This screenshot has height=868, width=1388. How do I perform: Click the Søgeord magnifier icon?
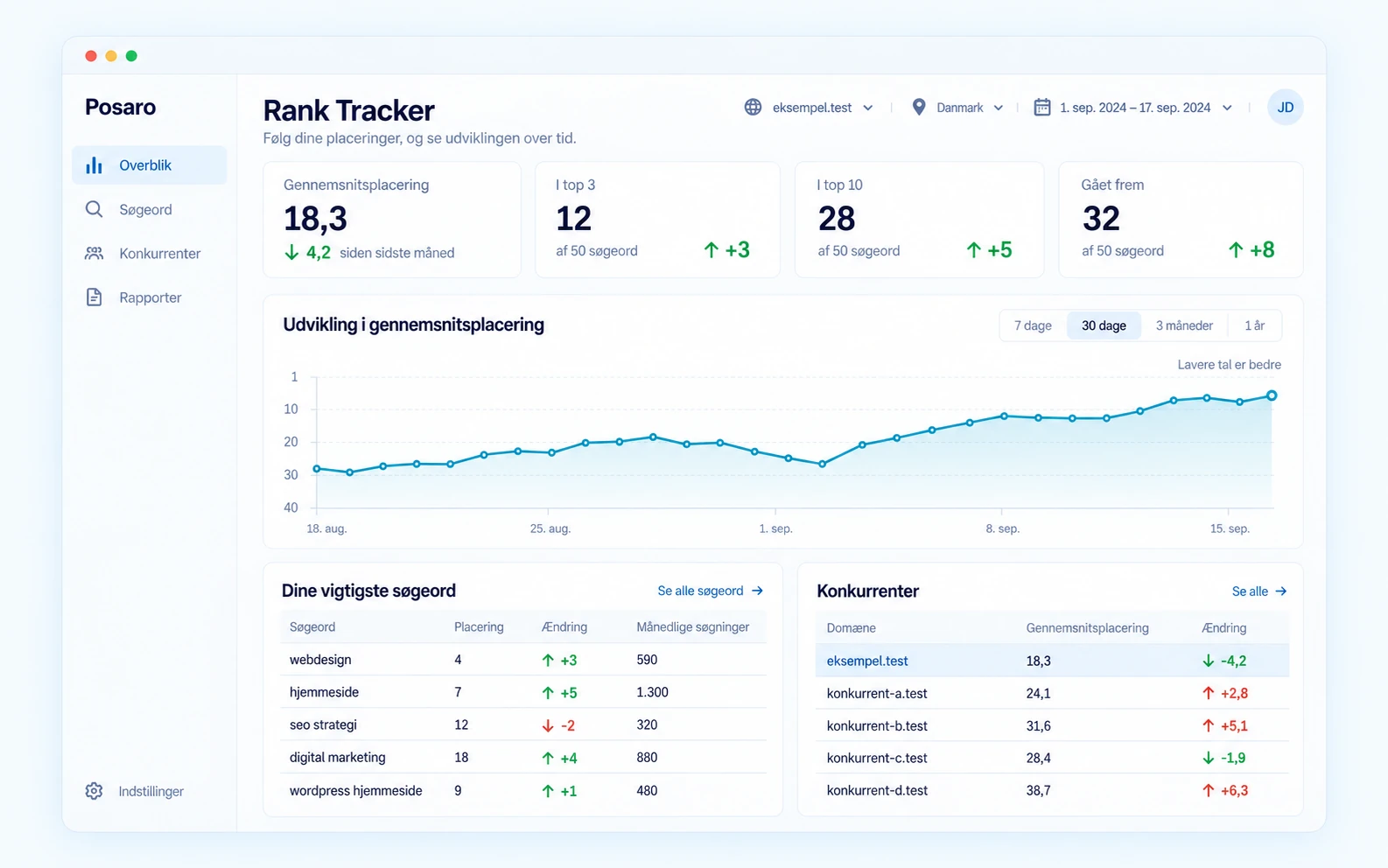pyautogui.click(x=94, y=209)
